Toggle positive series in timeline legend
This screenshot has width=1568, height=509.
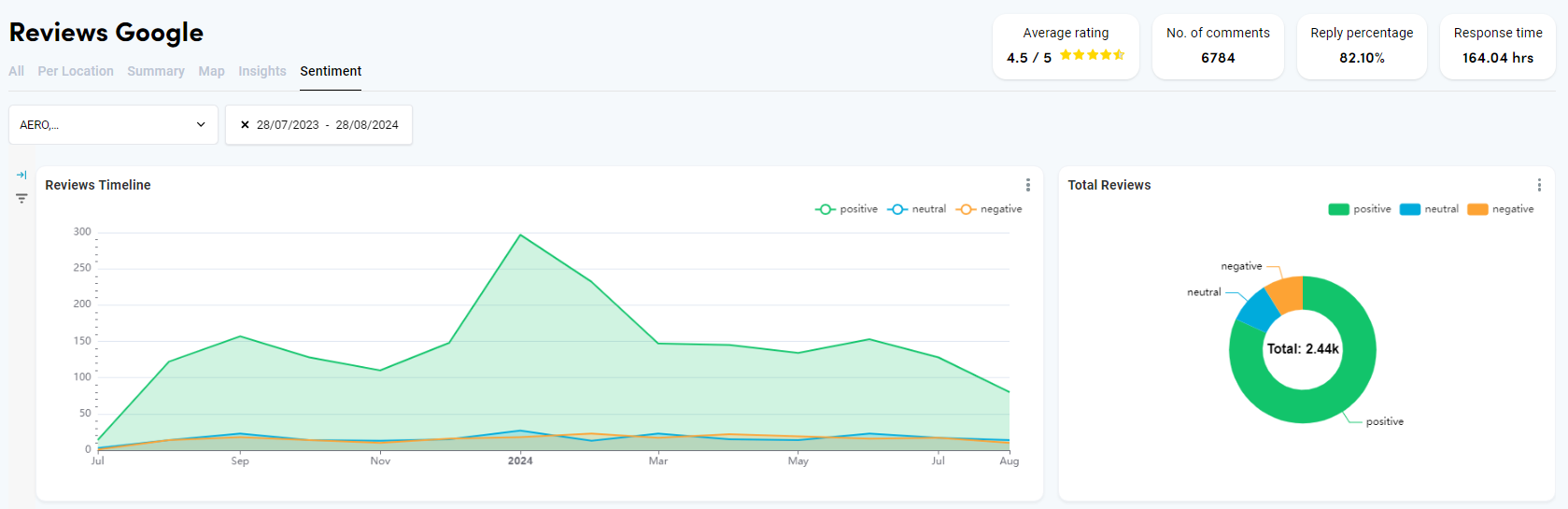(847, 209)
